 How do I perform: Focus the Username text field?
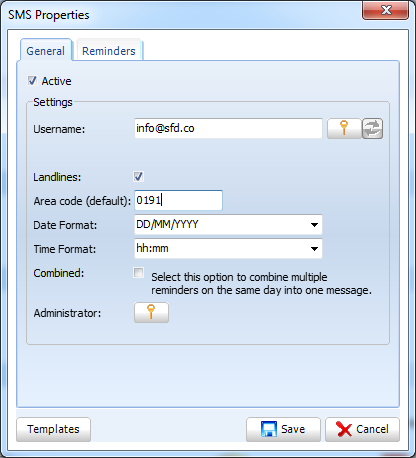pos(228,128)
